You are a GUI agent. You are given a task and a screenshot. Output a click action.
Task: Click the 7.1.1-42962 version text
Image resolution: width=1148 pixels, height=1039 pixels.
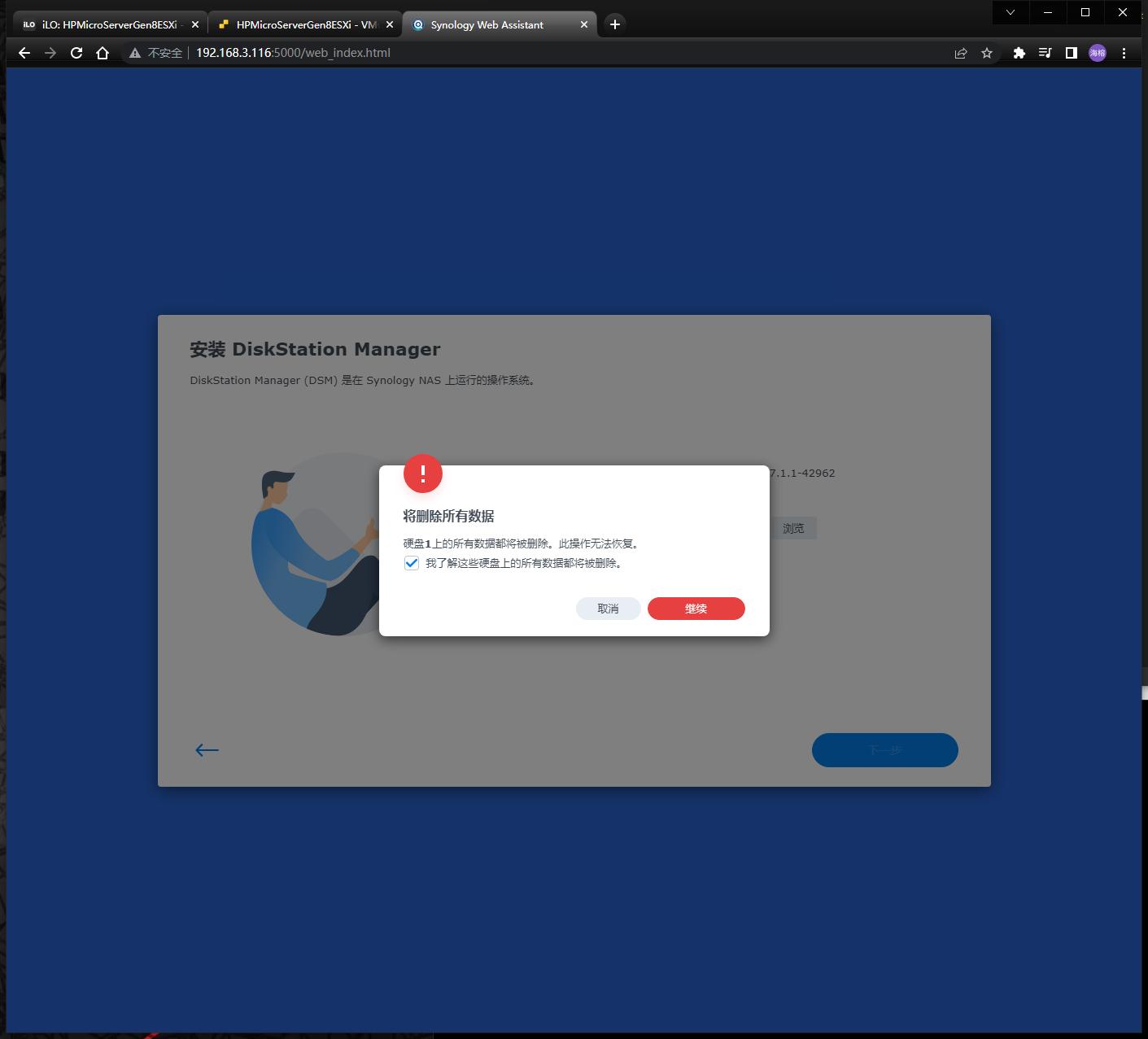pos(802,473)
